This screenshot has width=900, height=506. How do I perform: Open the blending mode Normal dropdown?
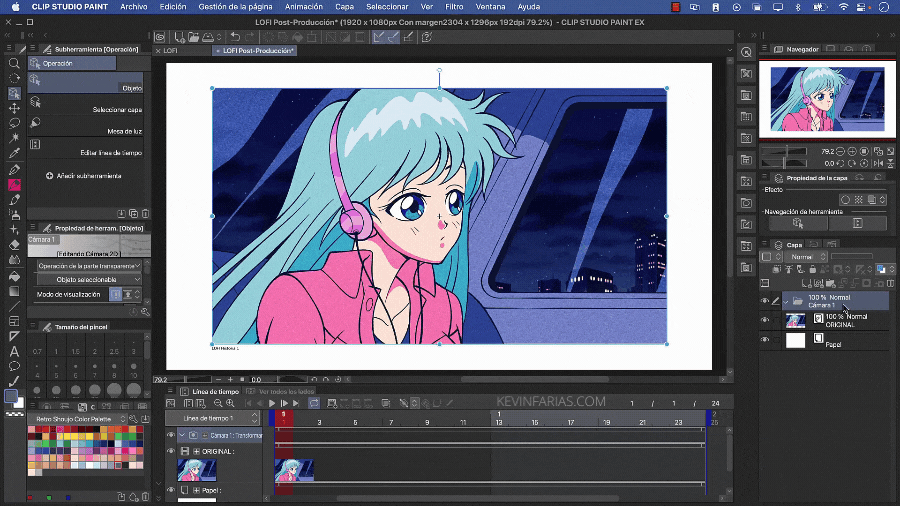coord(802,257)
